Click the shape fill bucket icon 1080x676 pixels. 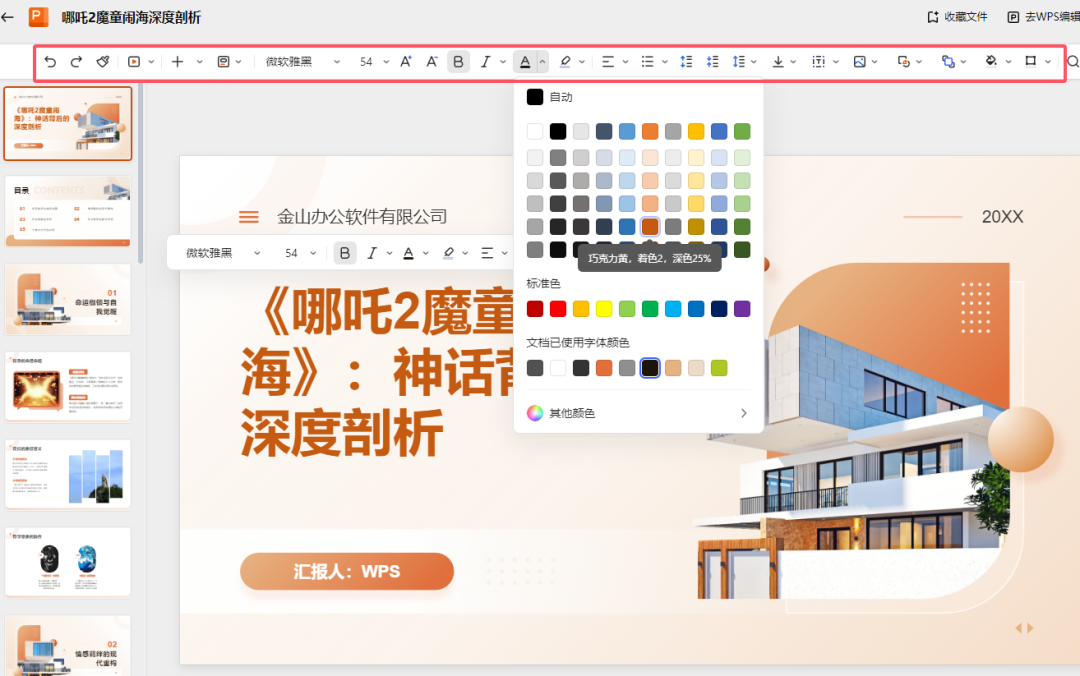pyautogui.click(x=991, y=61)
